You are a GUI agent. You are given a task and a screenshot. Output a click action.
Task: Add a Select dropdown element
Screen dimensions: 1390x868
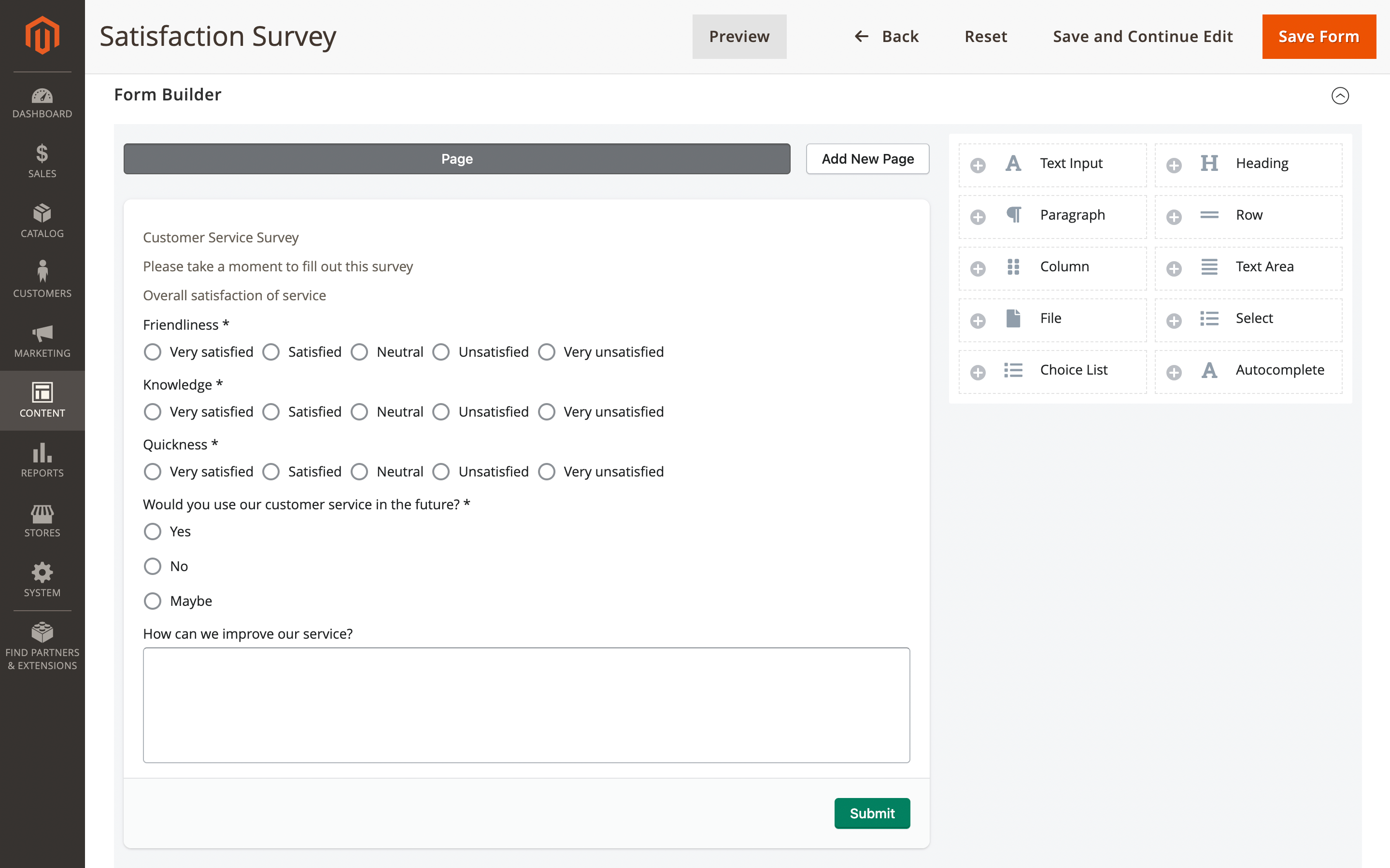click(1248, 320)
